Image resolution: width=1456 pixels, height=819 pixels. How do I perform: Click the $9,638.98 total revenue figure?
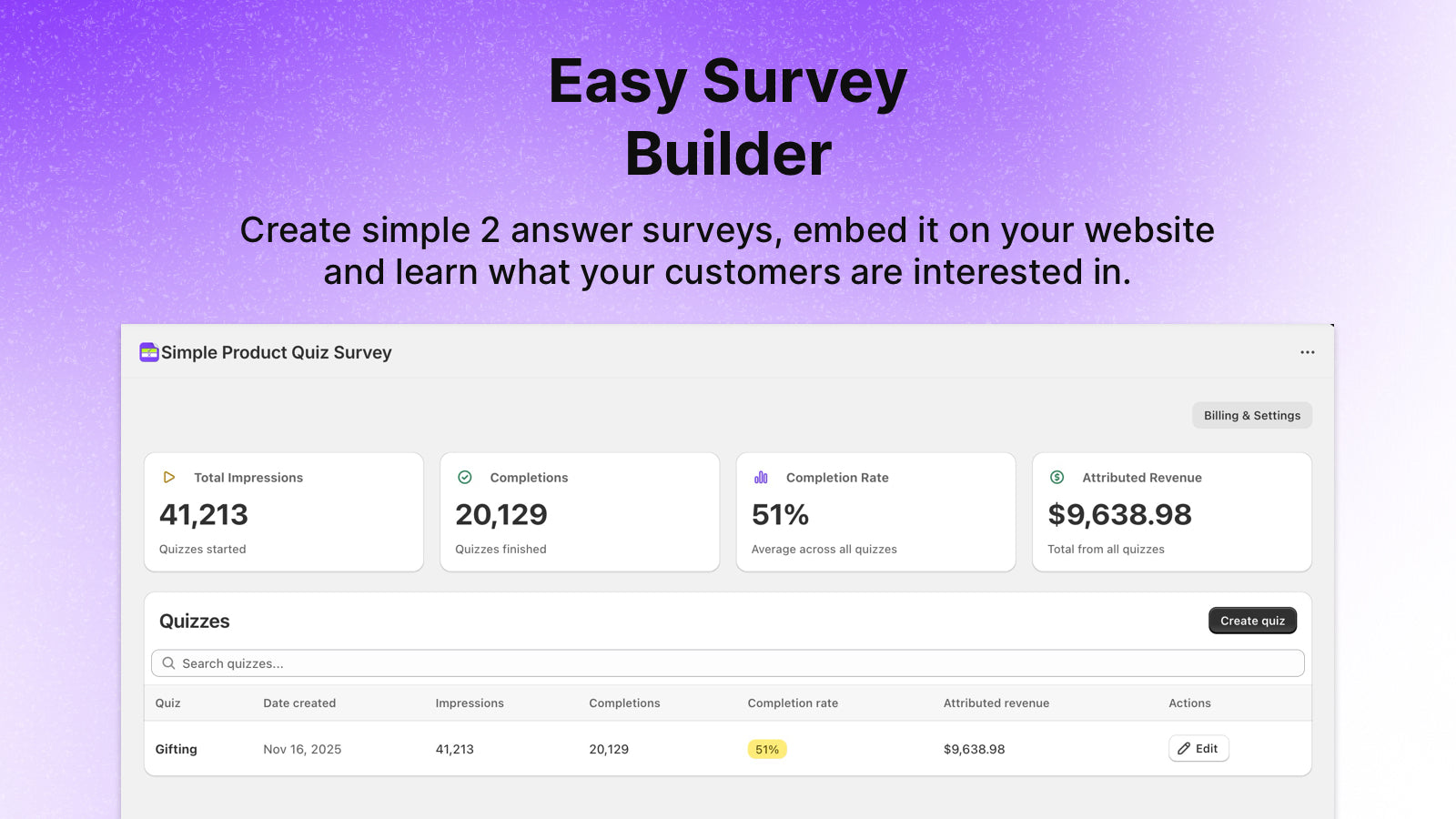pos(1120,514)
